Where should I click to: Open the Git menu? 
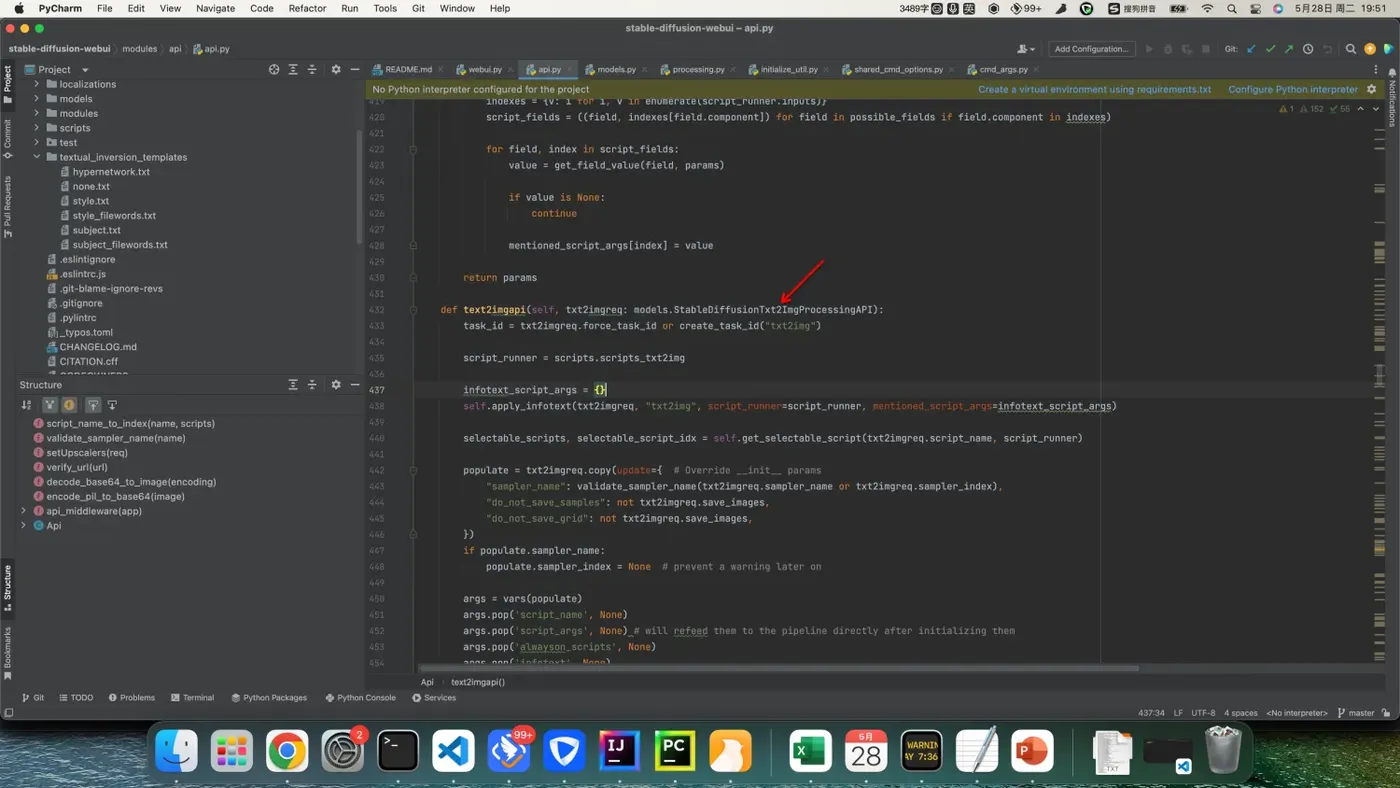pos(418,8)
